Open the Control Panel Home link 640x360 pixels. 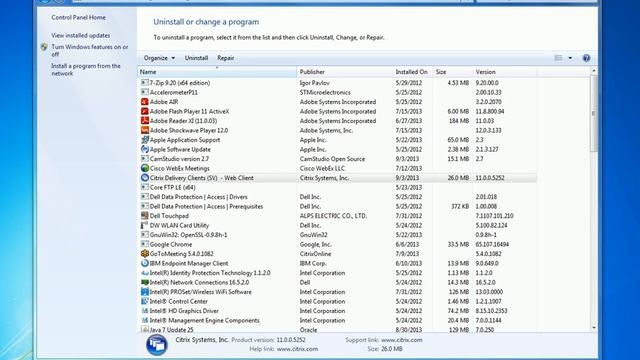(x=78, y=18)
